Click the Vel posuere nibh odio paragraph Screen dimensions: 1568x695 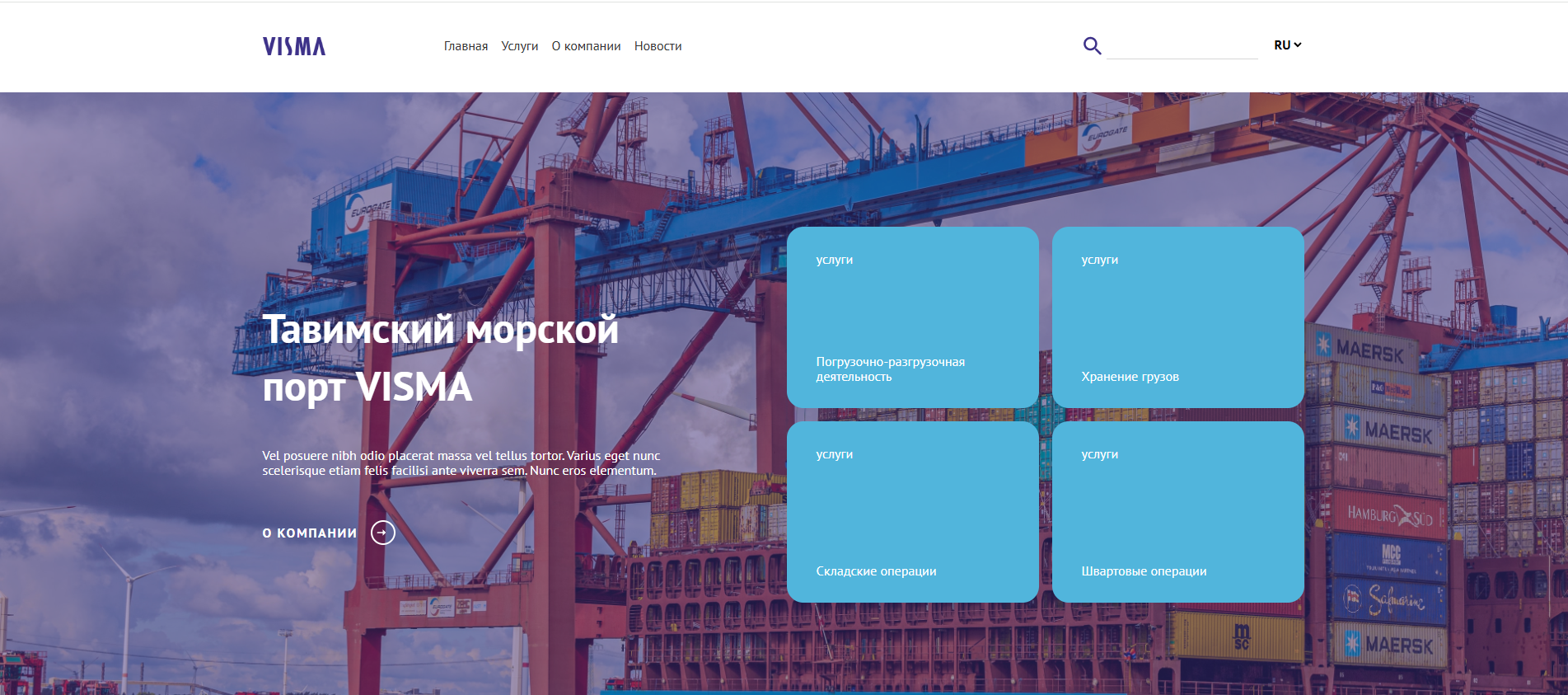pos(461,463)
